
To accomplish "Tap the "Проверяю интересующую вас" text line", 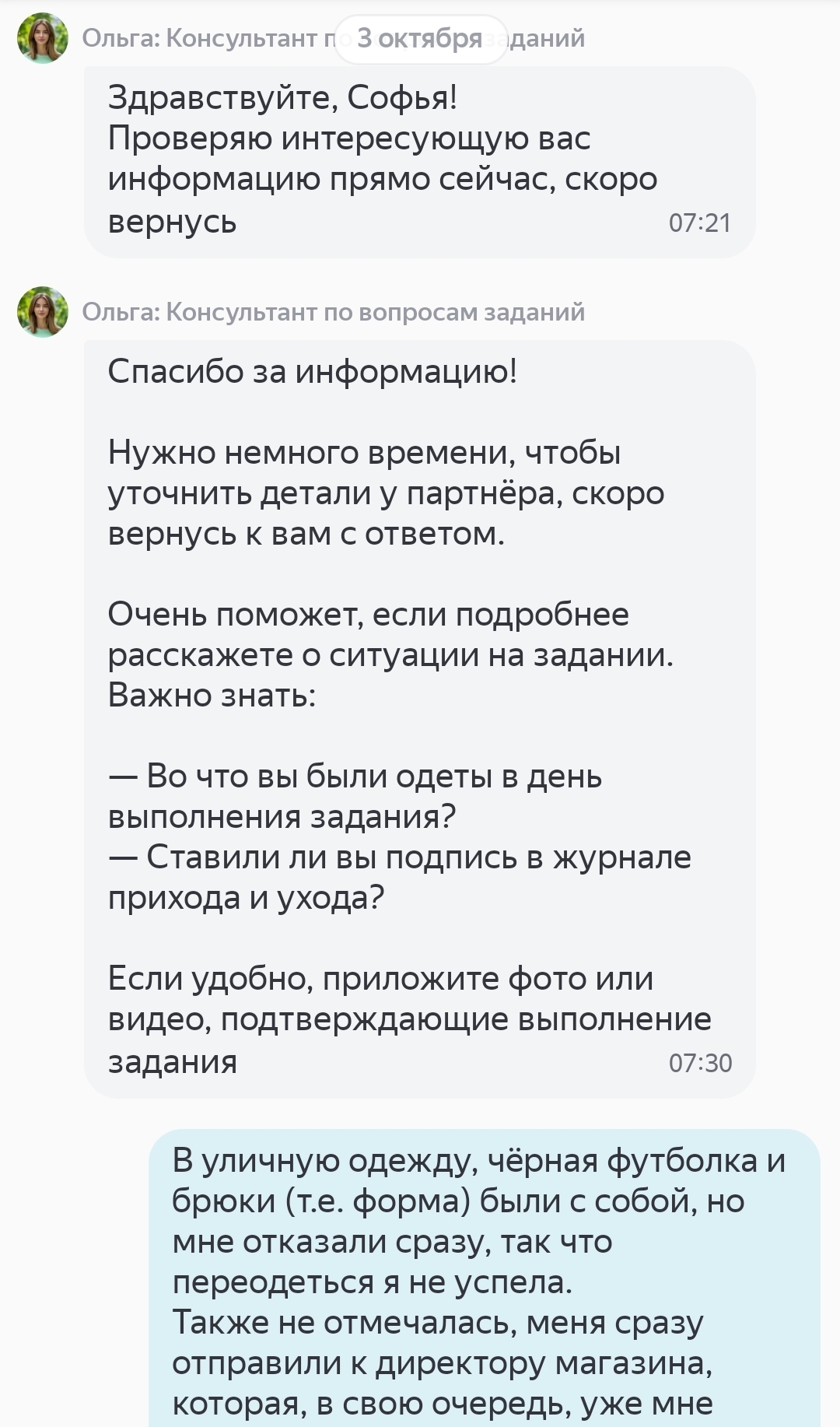I will click(349, 138).
